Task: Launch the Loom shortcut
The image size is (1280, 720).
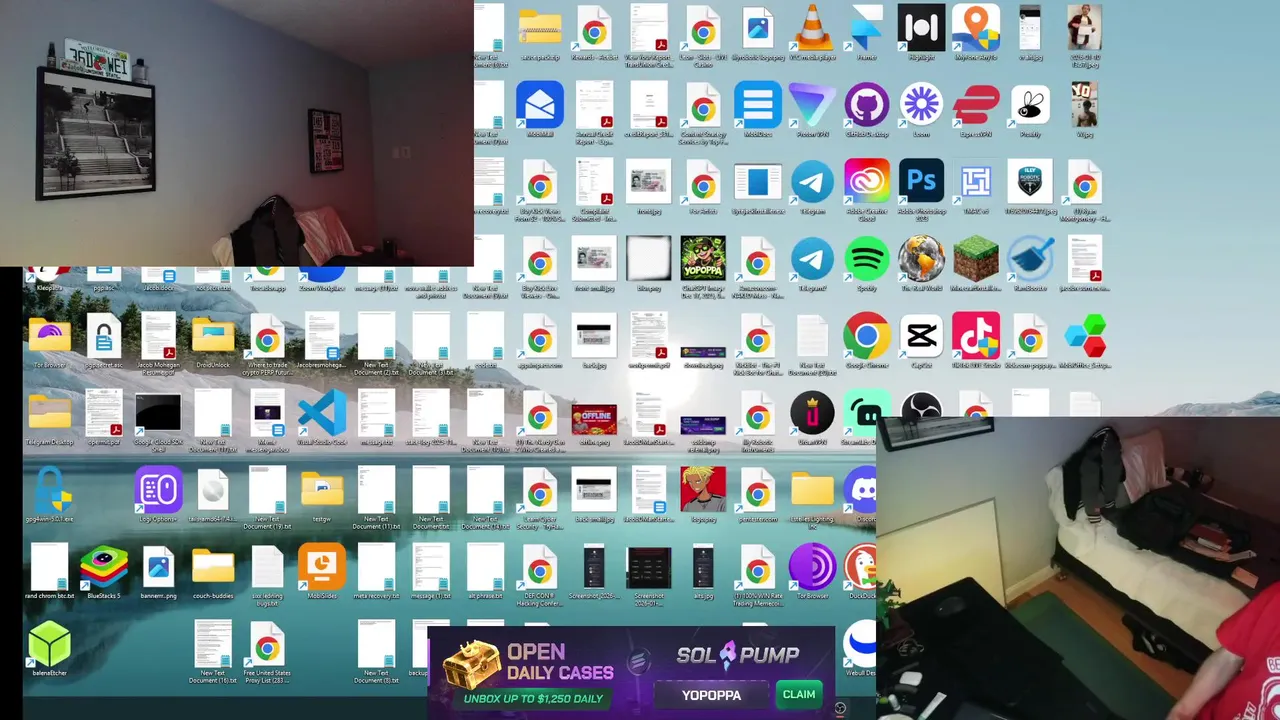Action: tap(921, 106)
